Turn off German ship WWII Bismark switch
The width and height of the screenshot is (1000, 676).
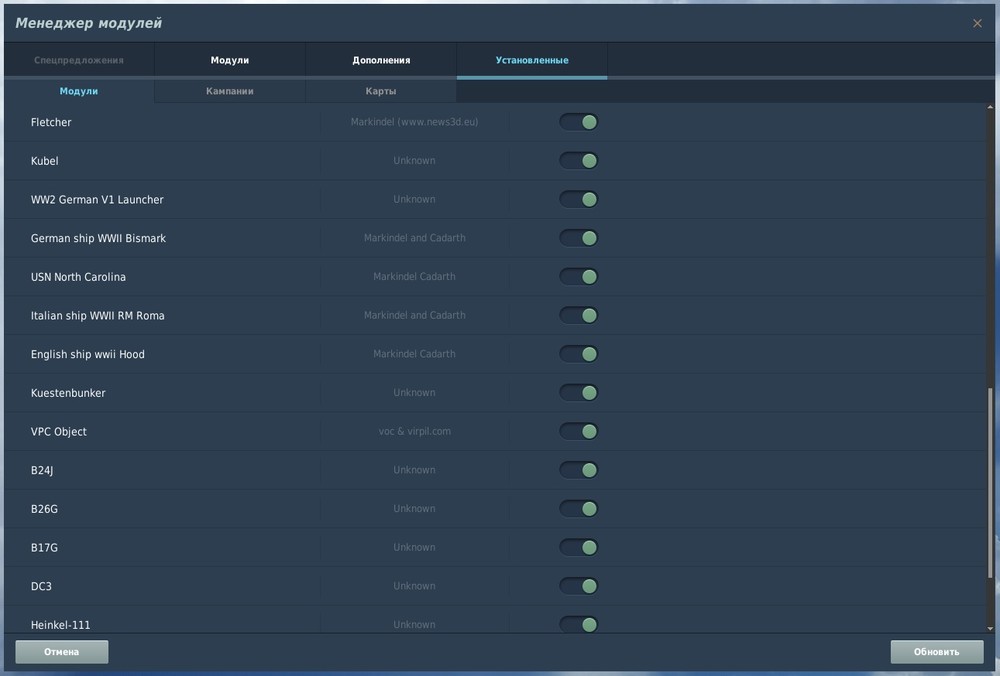pyautogui.click(x=578, y=238)
